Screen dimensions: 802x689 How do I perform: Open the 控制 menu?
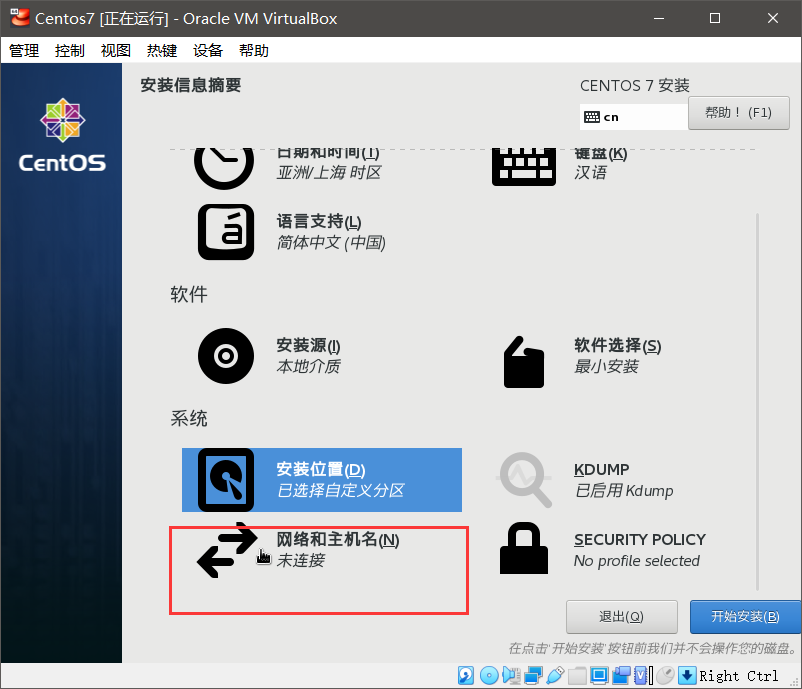tap(70, 51)
